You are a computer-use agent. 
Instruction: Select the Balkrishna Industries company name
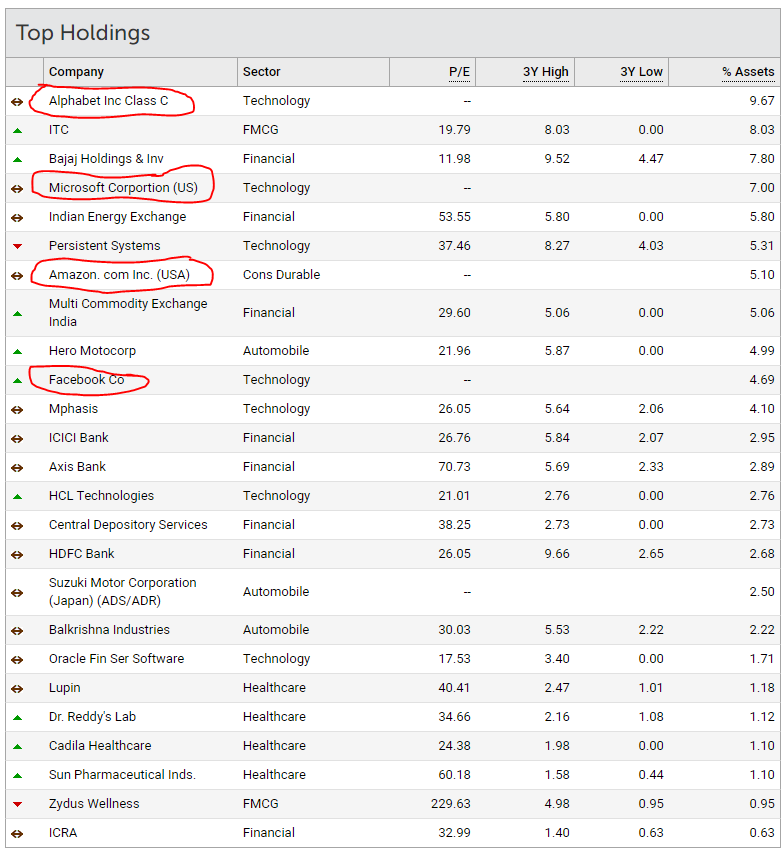tap(109, 629)
